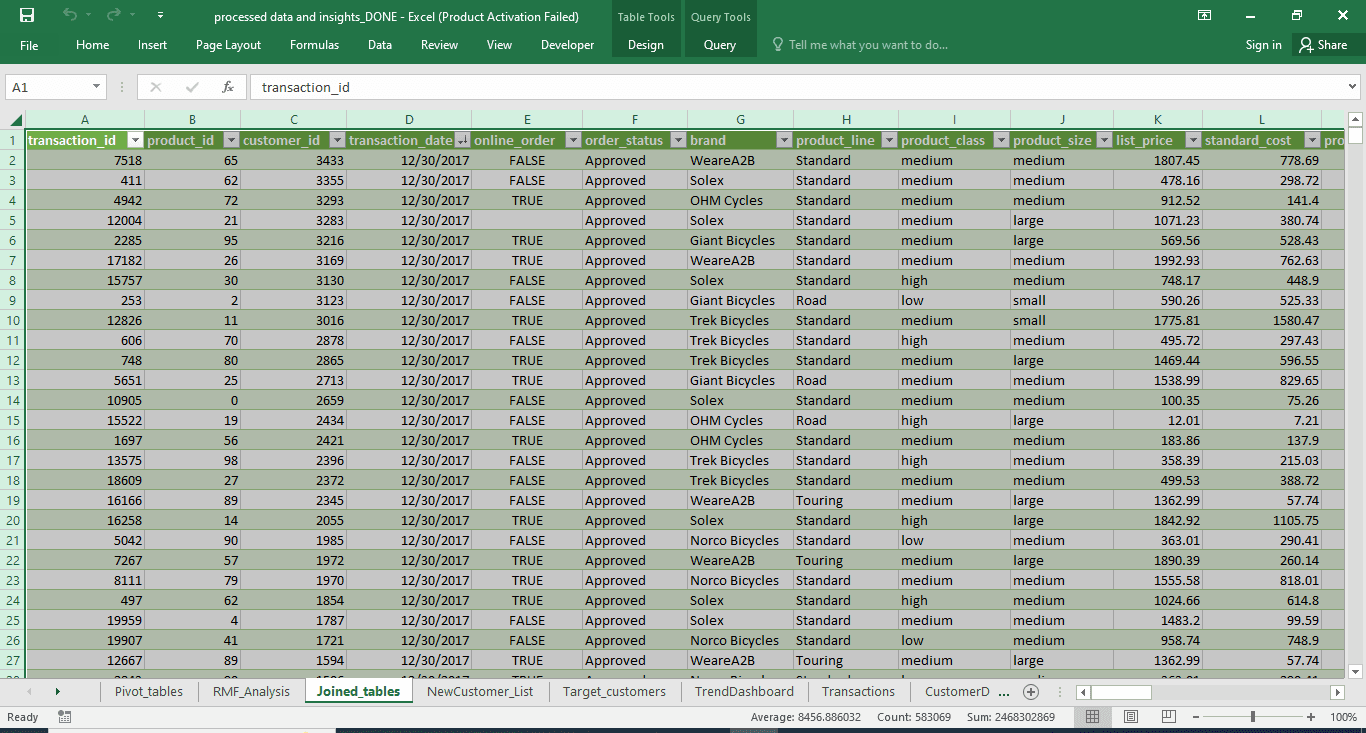This screenshot has width=1366, height=733.
Task: Open customer_id filter dropdown
Action: click(337, 140)
